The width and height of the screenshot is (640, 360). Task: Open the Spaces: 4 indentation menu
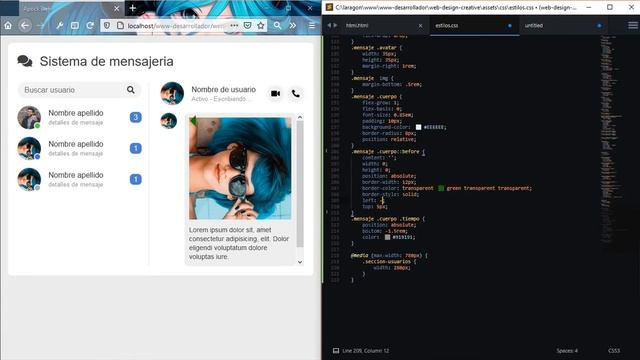point(567,351)
